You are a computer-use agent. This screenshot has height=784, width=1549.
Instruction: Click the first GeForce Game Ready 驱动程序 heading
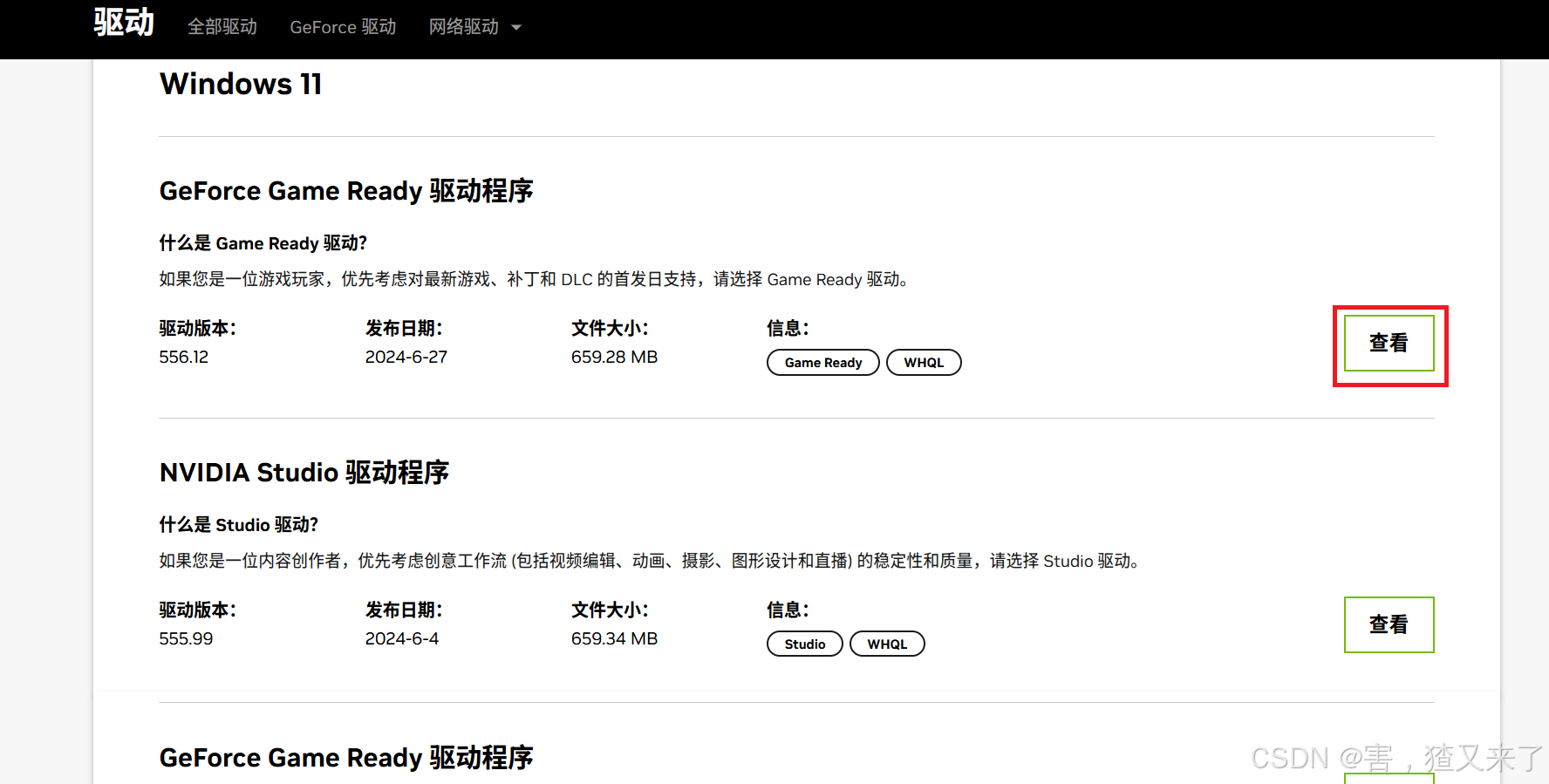point(346,191)
